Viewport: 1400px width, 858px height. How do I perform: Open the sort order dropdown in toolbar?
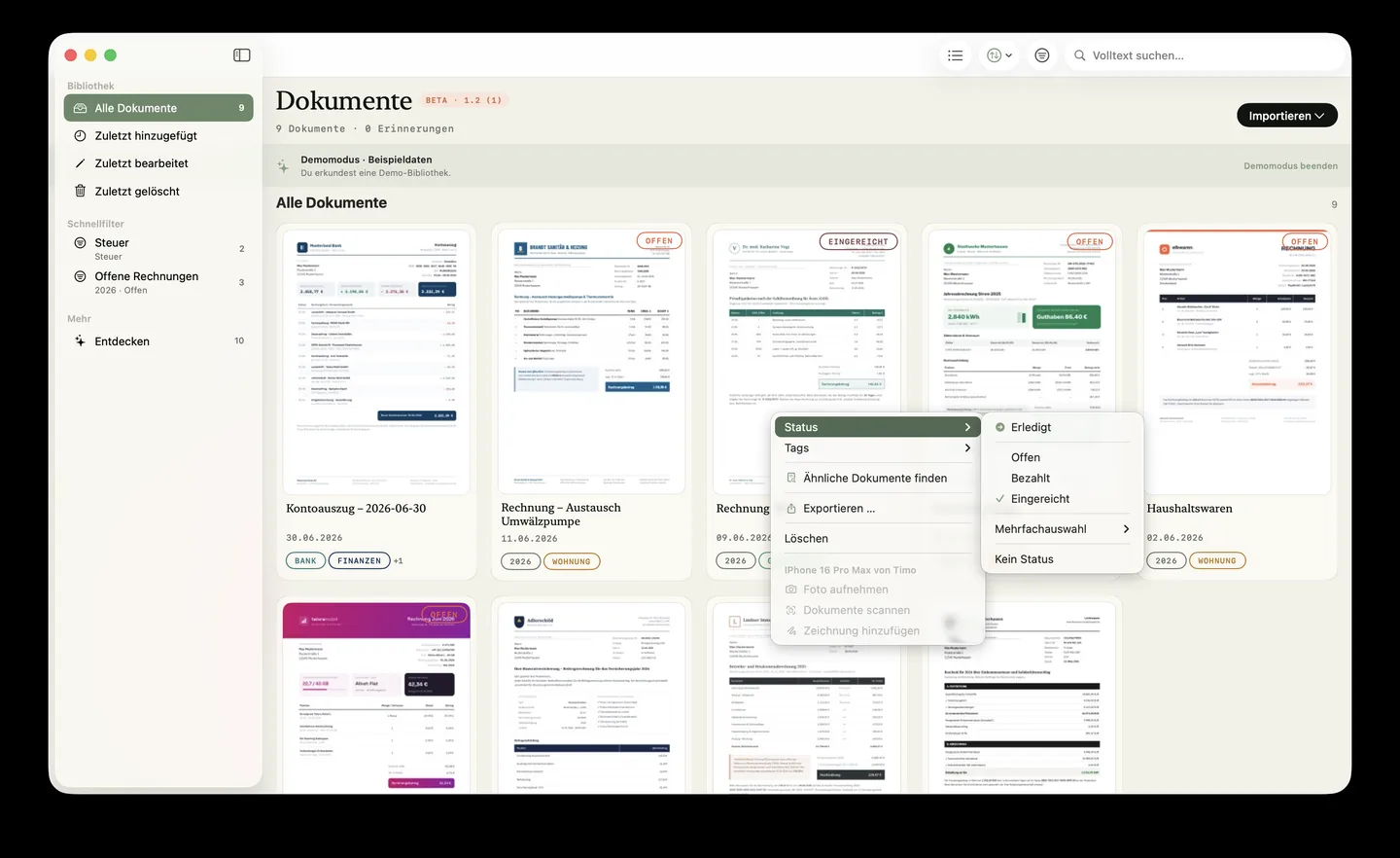click(999, 55)
